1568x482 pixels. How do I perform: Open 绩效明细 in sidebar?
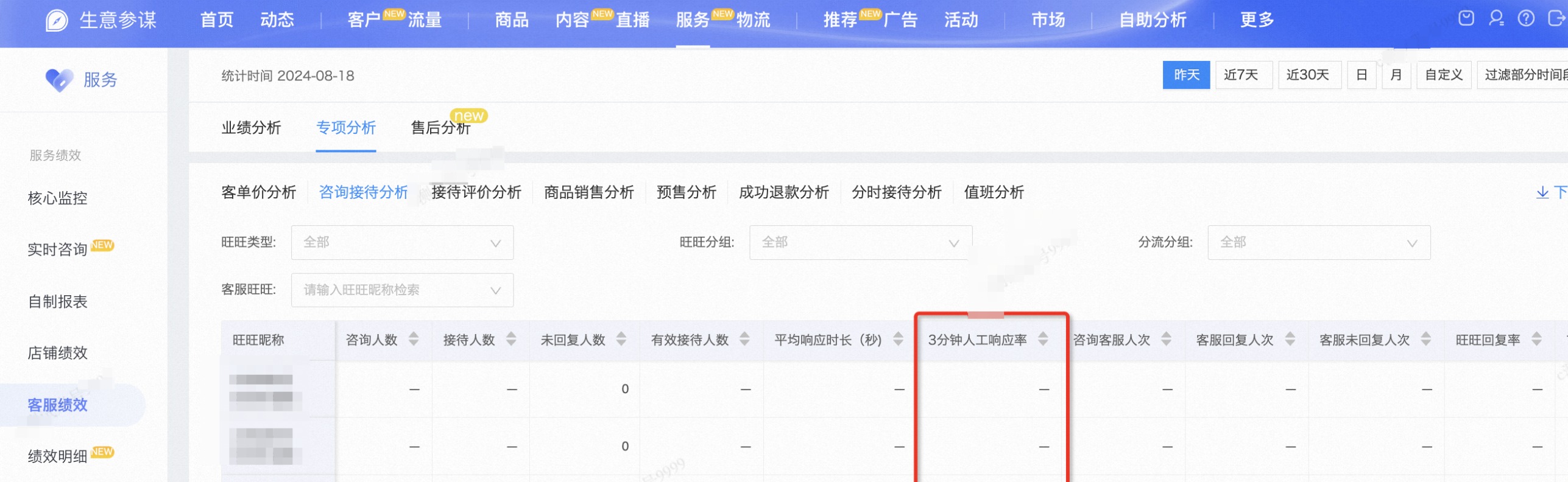point(58,456)
